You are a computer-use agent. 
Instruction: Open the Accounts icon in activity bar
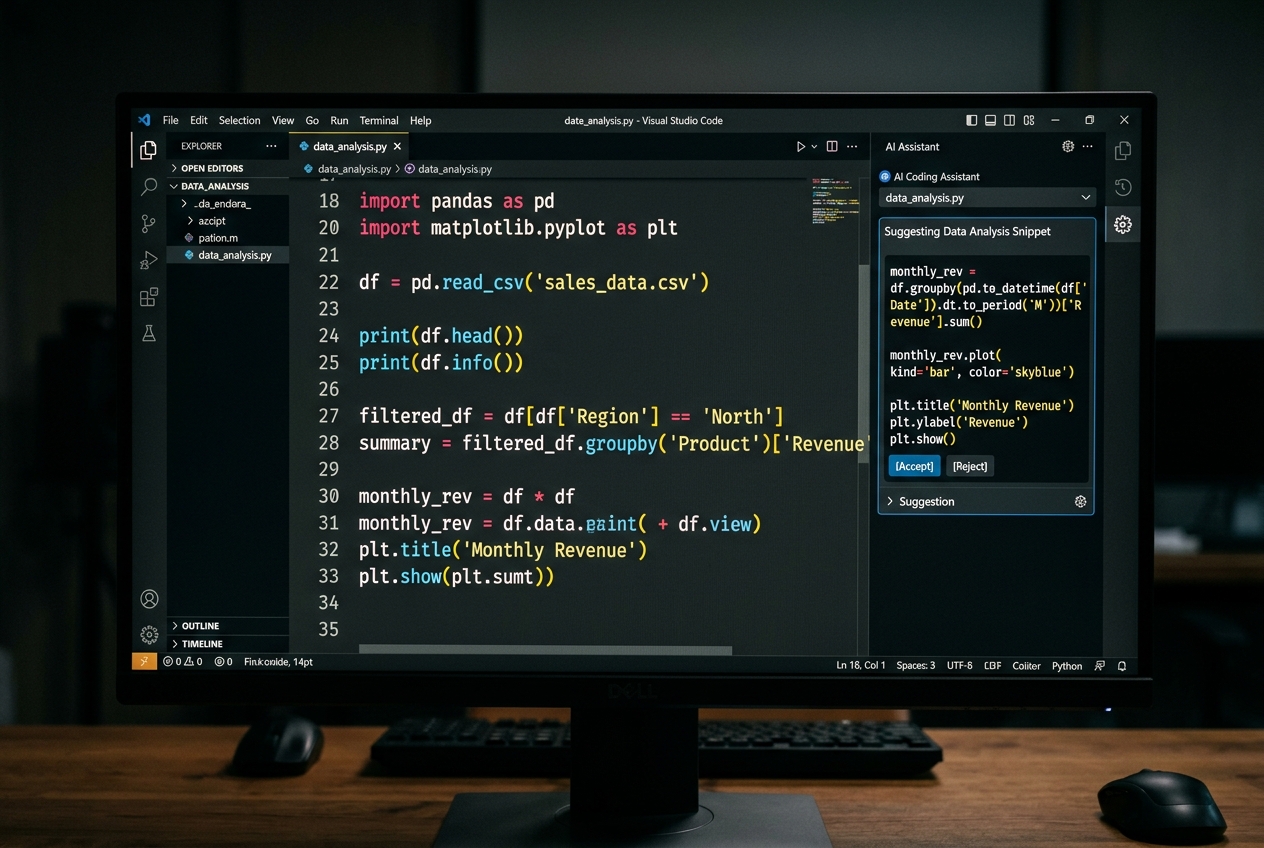pos(149,599)
